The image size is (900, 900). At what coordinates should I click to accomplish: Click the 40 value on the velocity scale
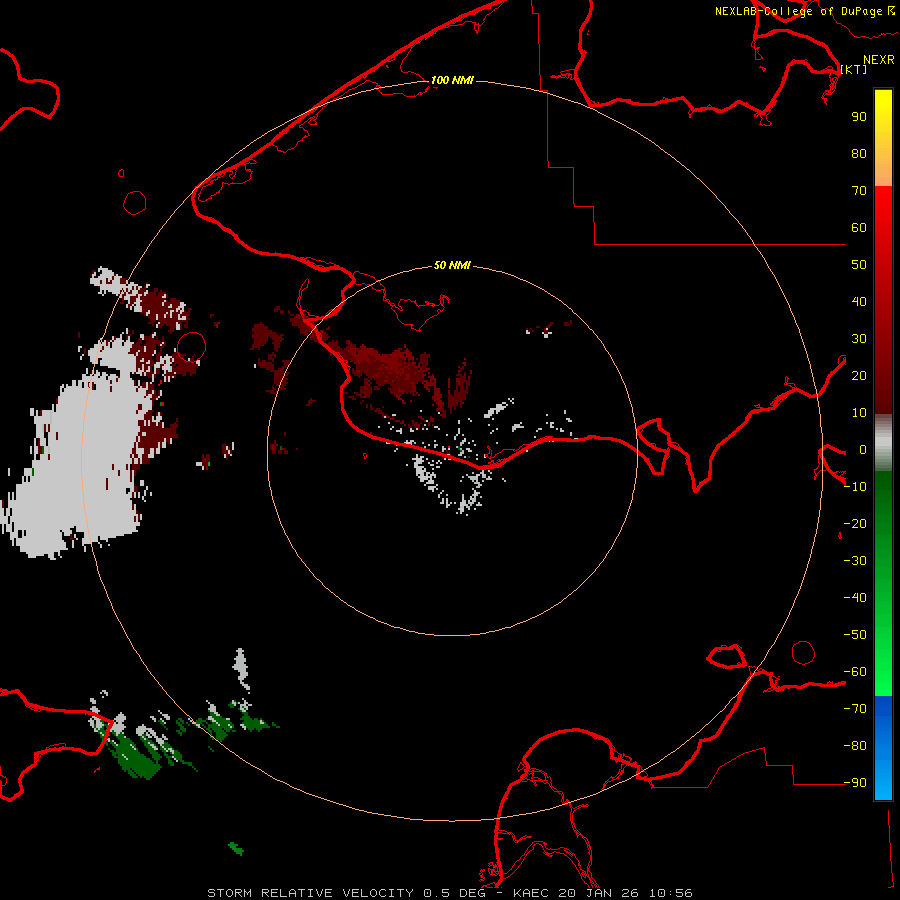click(859, 302)
